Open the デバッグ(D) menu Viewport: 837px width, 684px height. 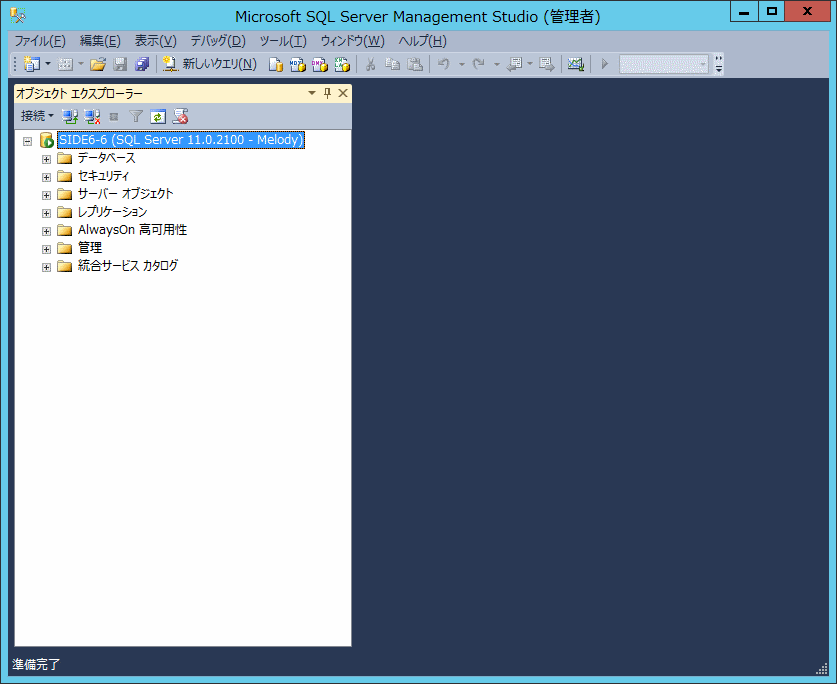click(x=218, y=41)
